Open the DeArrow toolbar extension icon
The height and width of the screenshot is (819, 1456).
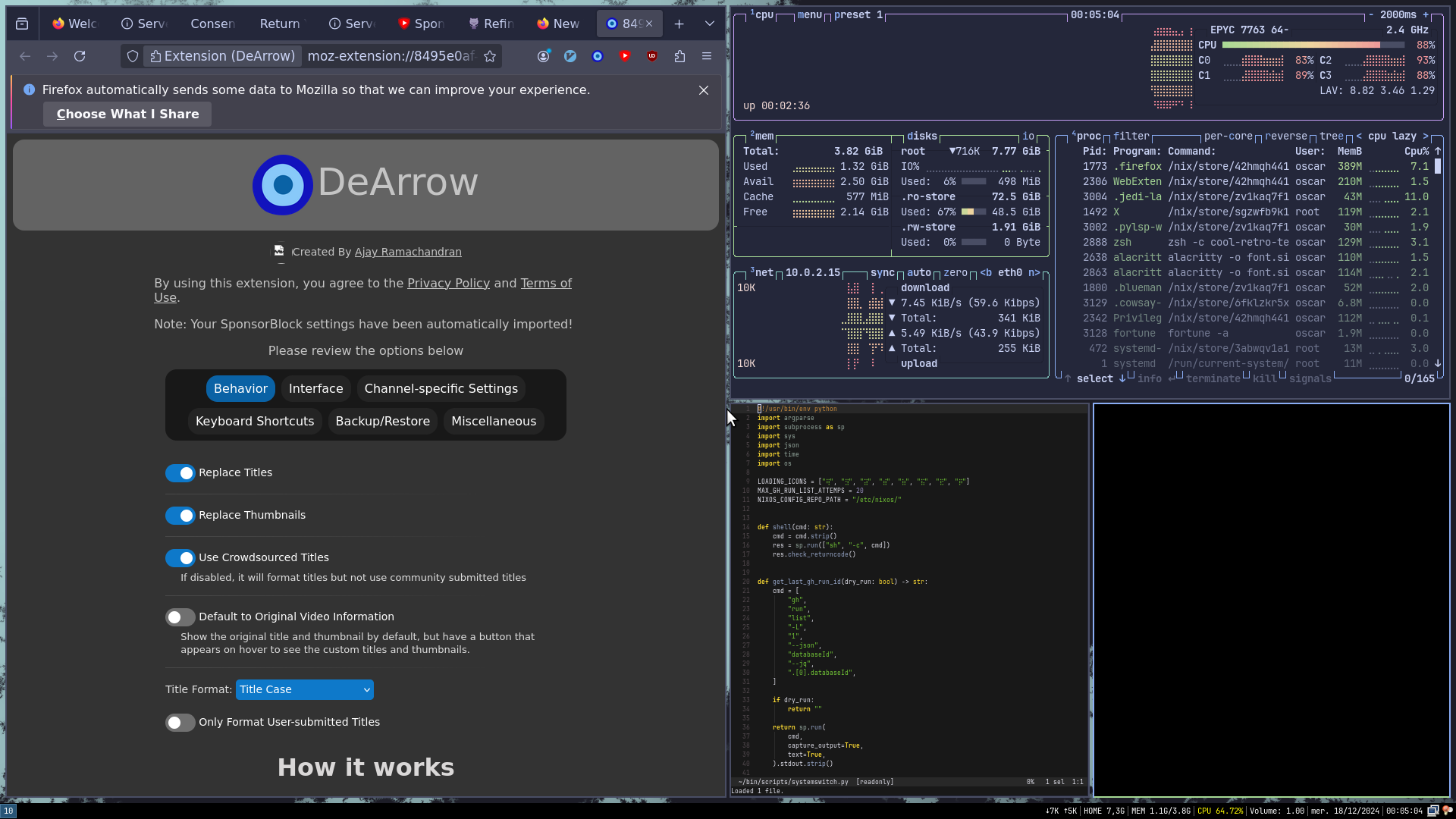pyautogui.click(x=598, y=56)
